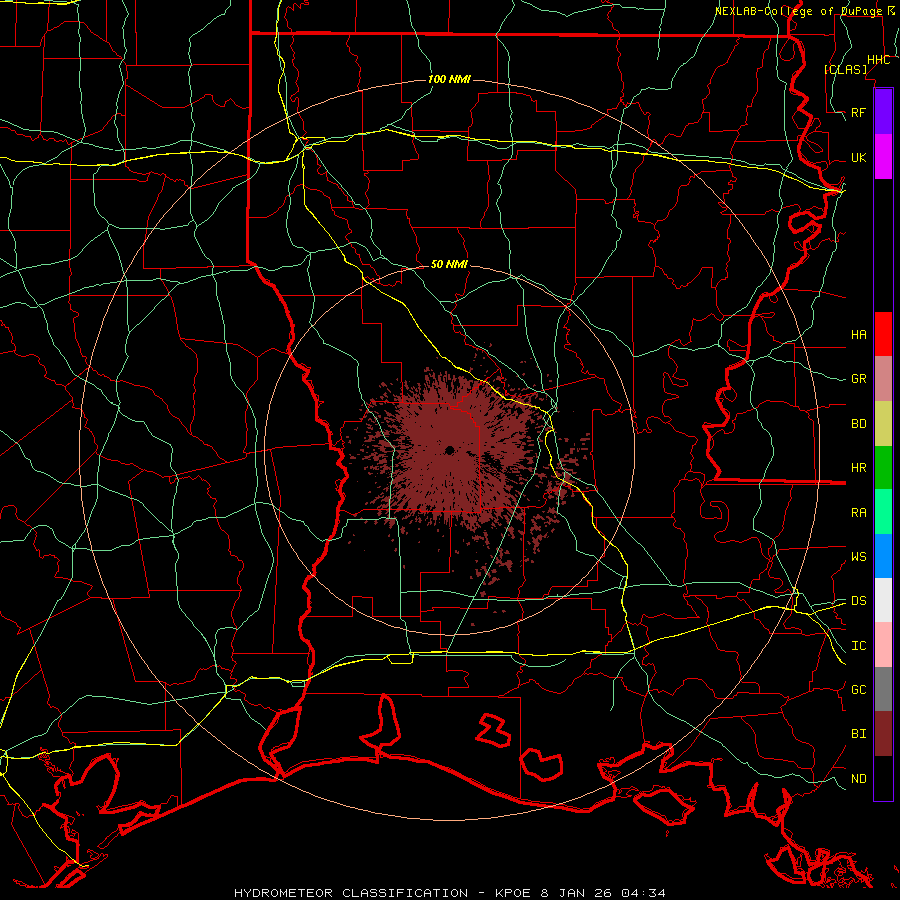This screenshot has width=900, height=900.
Task: Click the IC legend label
Action: [859, 646]
